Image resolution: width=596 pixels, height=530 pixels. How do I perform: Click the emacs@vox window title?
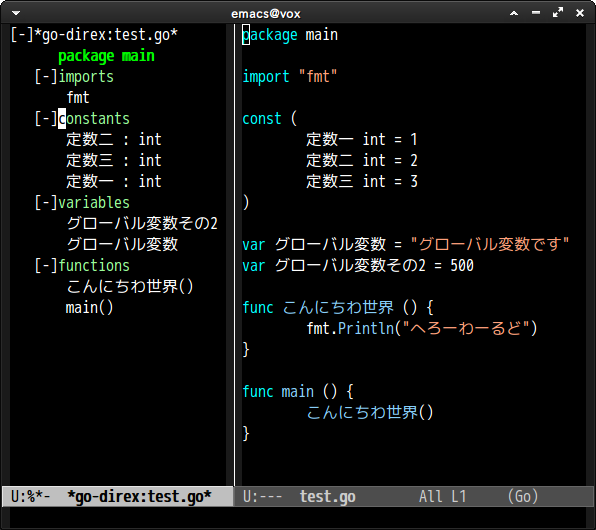pyautogui.click(x=266, y=14)
